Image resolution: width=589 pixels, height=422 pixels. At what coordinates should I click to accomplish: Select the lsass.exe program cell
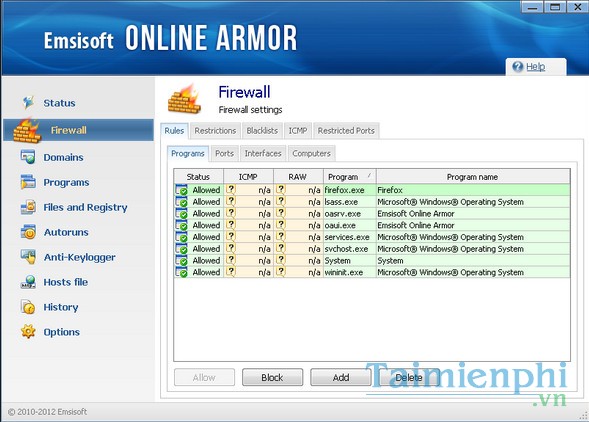350,202
